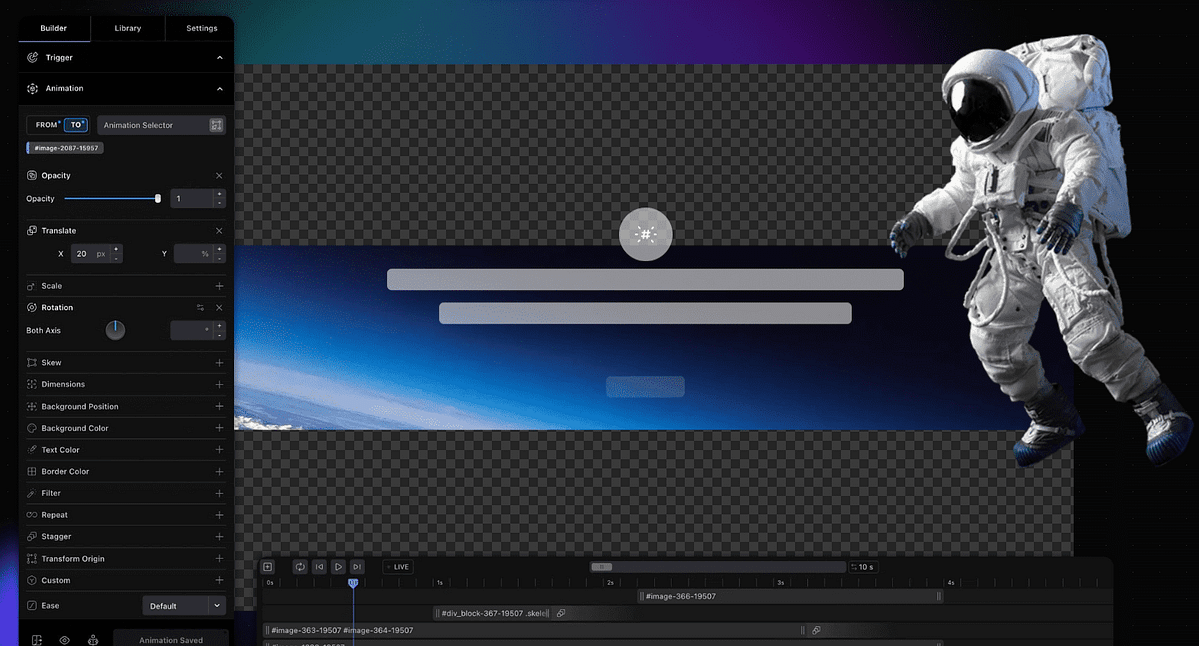Click the link icon on the div_block-367 track
Viewport: 1199px width, 646px height.
coord(561,613)
